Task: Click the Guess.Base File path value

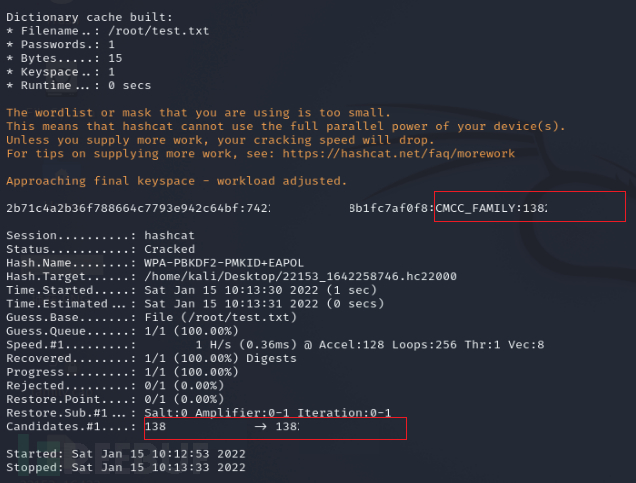Action: (221, 317)
